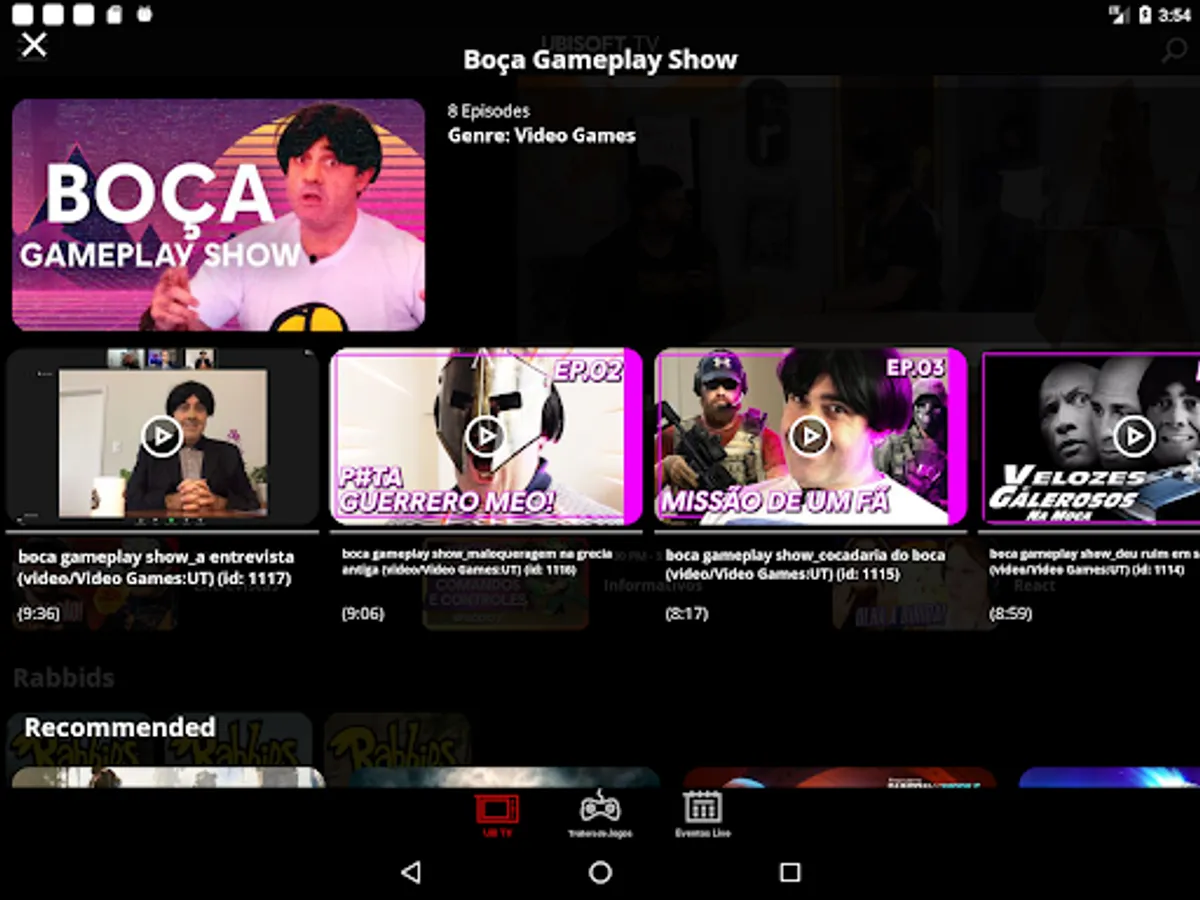This screenshot has width=1200, height=900.
Task: Click the 'Boça Gameplay Show' header title
Action: (x=600, y=59)
